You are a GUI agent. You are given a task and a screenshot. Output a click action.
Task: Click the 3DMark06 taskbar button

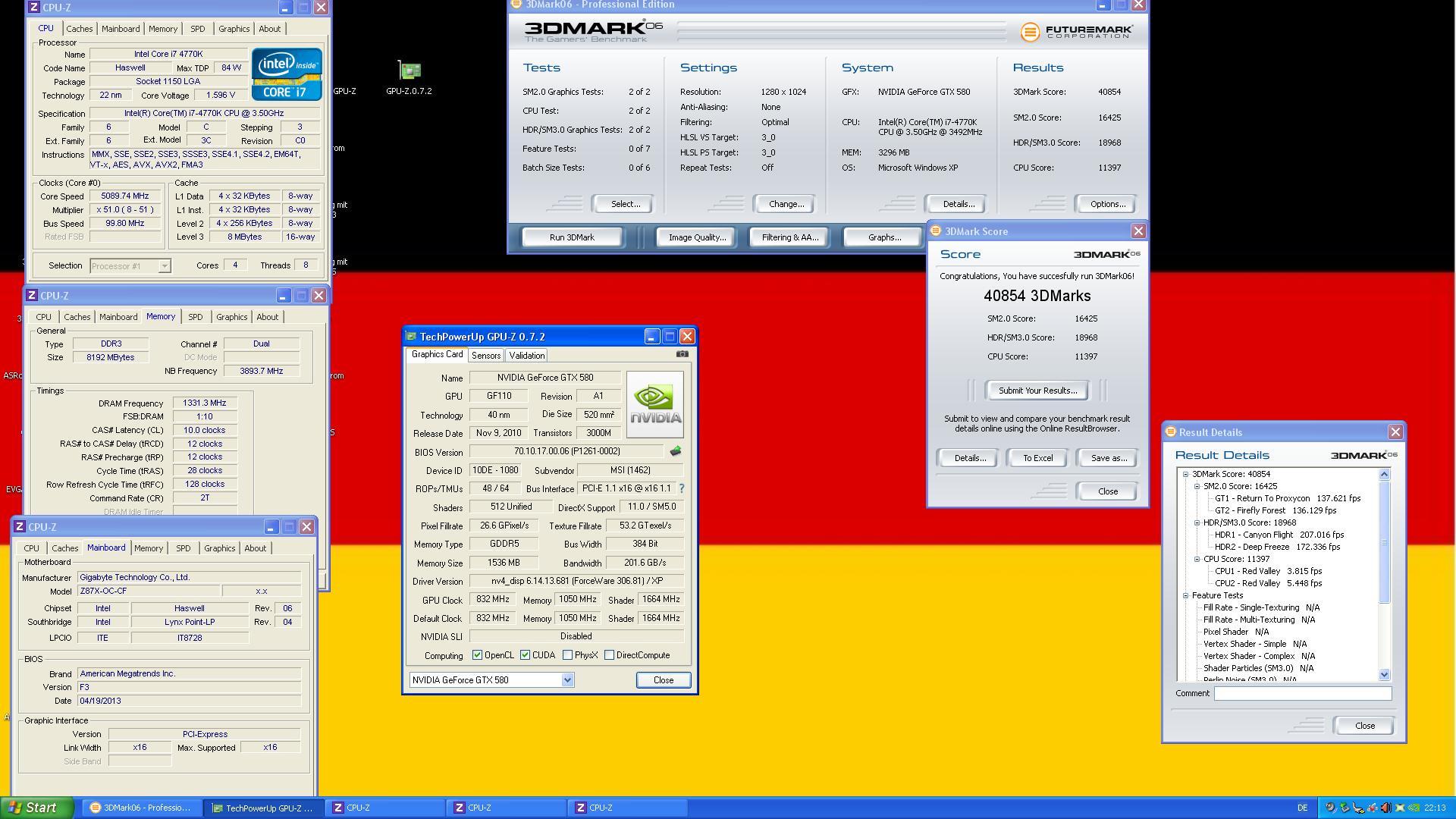[142, 808]
